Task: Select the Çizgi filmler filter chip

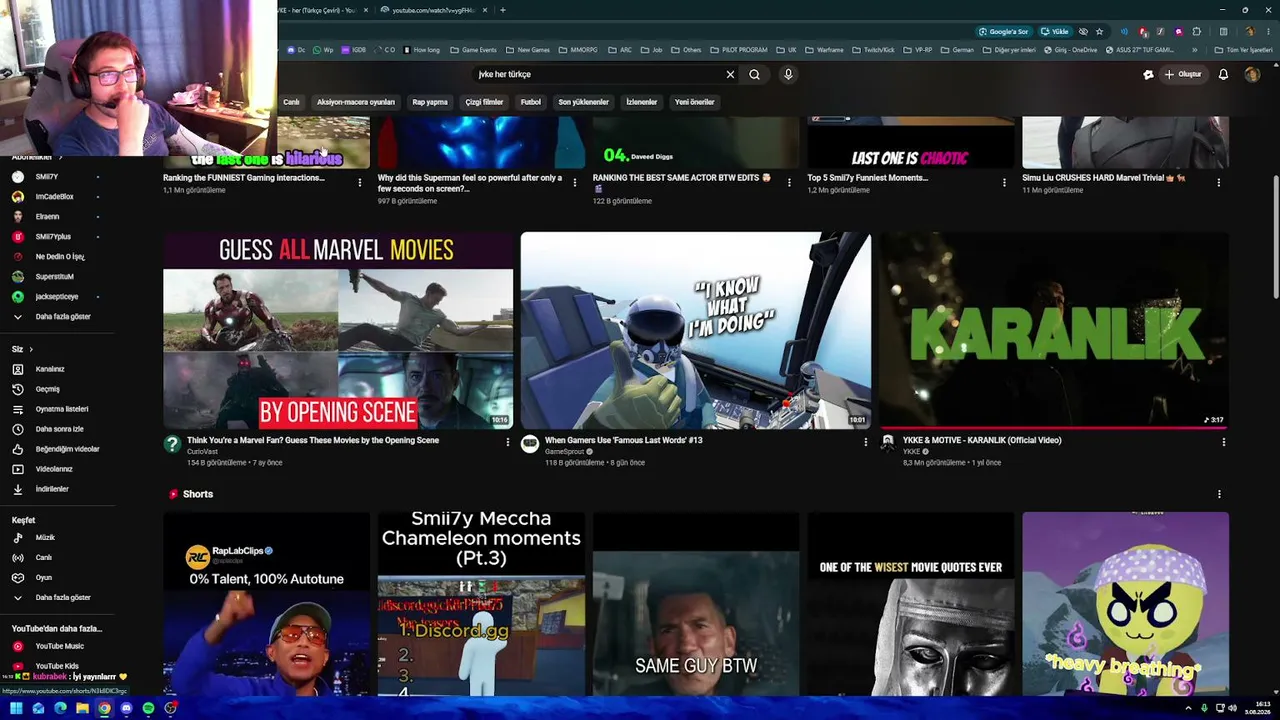Action: tap(484, 102)
